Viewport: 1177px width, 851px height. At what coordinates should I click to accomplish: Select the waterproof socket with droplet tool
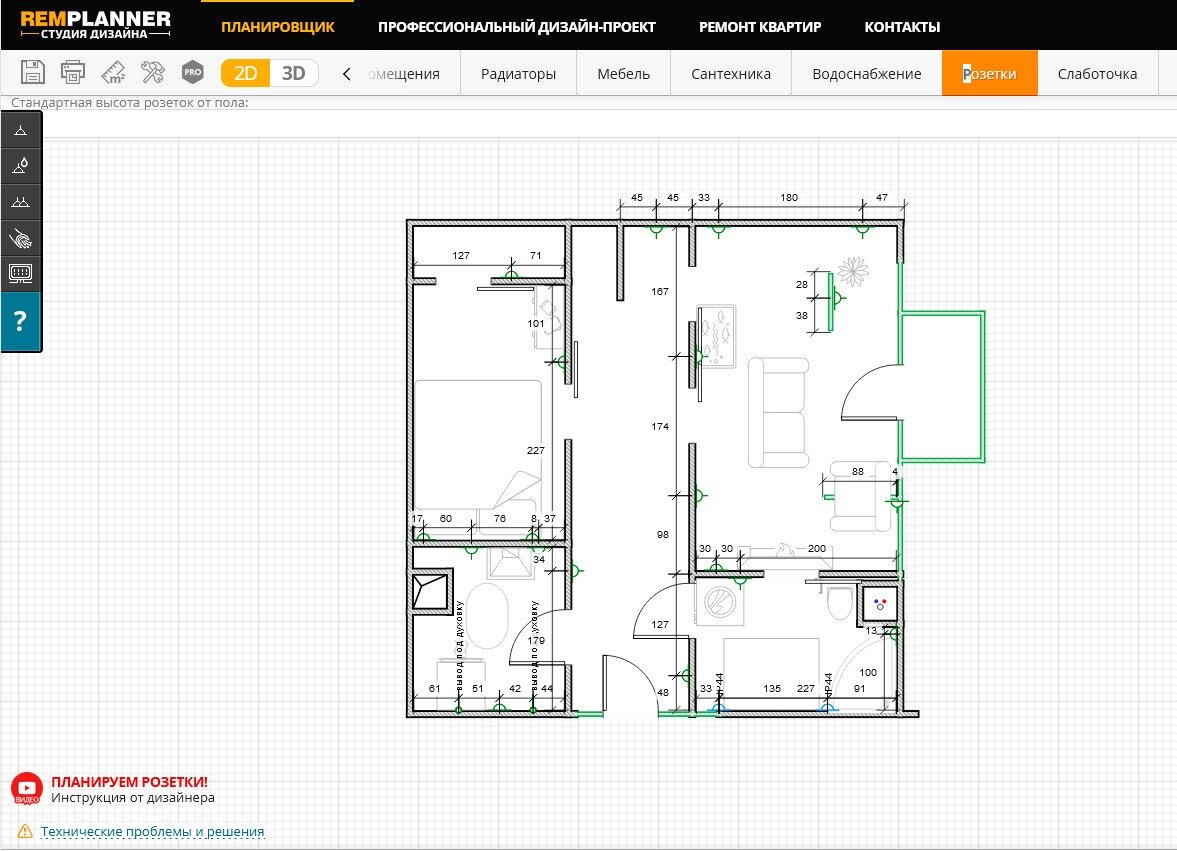21,166
